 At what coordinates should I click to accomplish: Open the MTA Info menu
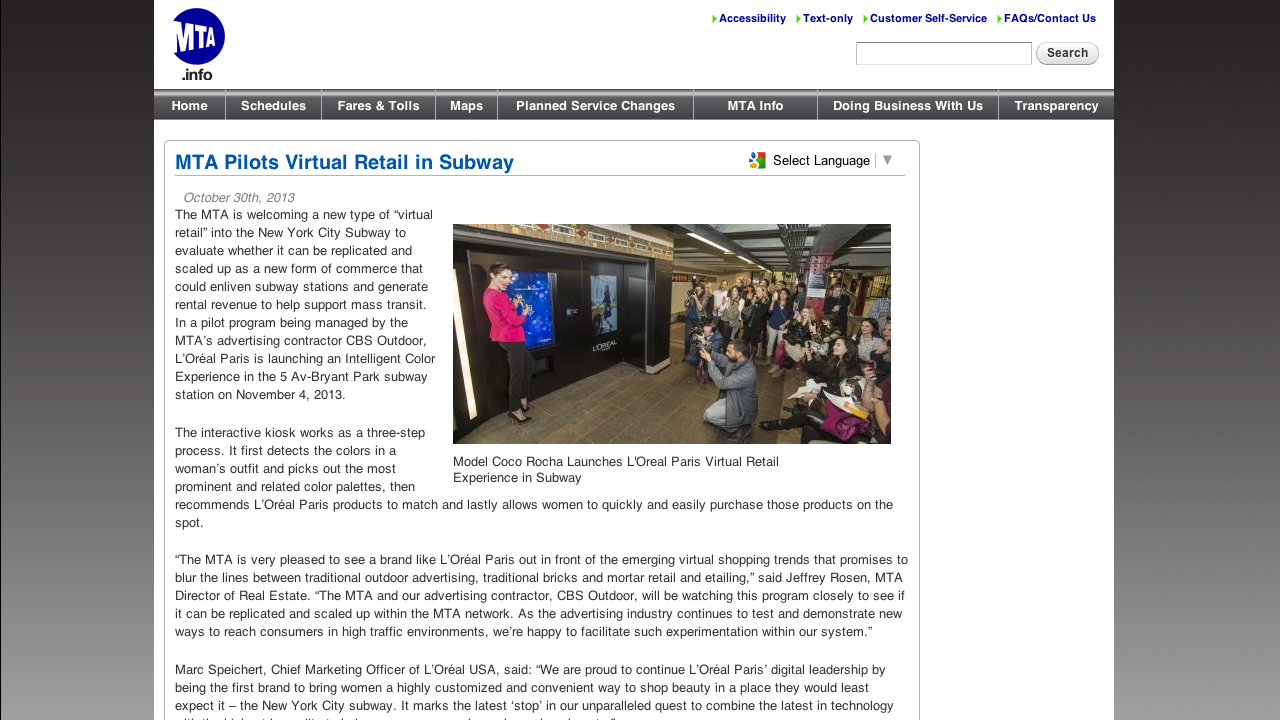(x=756, y=105)
